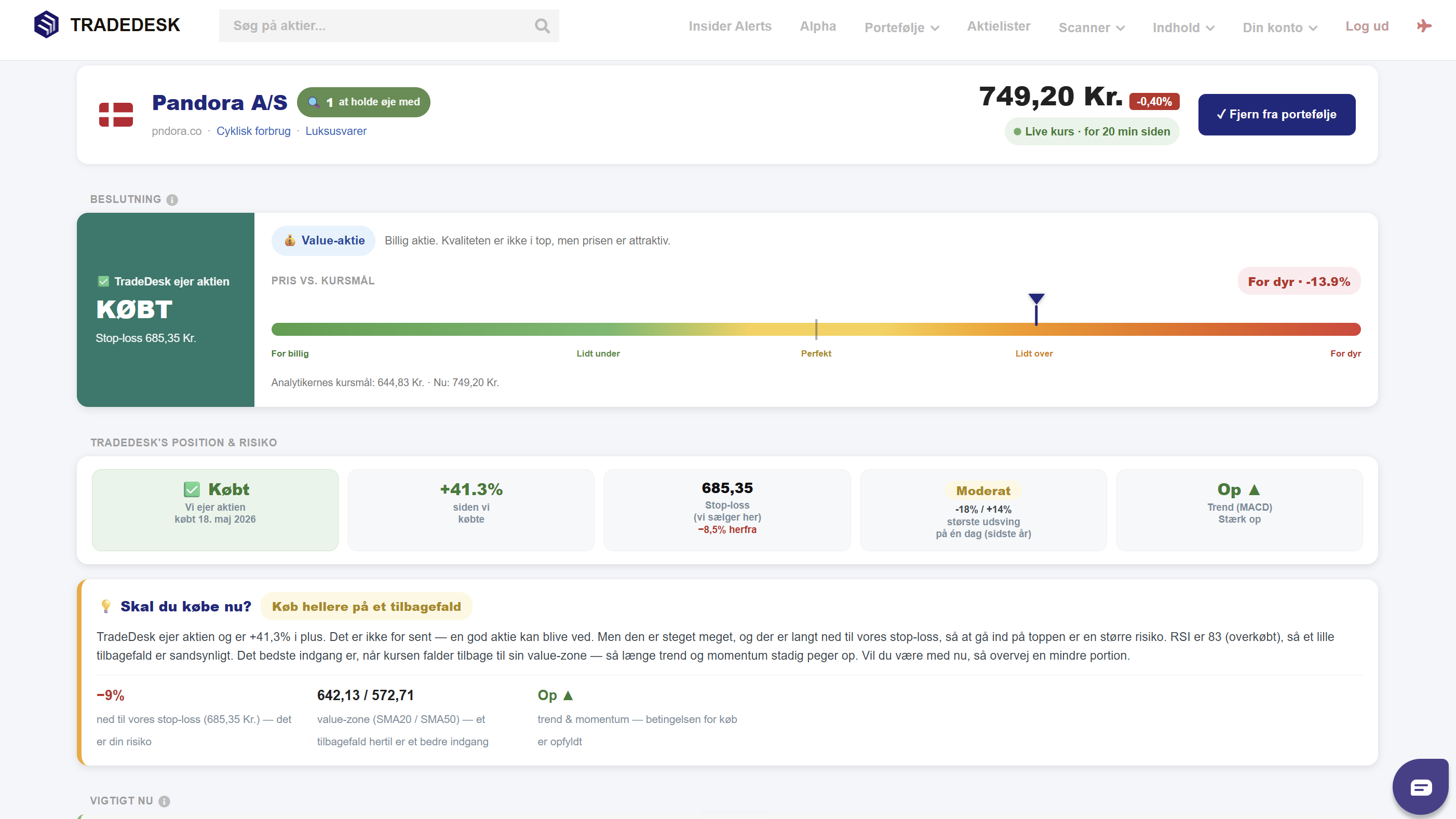Viewport: 1456px width, 819px height.
Task: Click the 'Køb hellere på et tilbagefald' badge
Action: pyautogui.click(x=366, y=607)
